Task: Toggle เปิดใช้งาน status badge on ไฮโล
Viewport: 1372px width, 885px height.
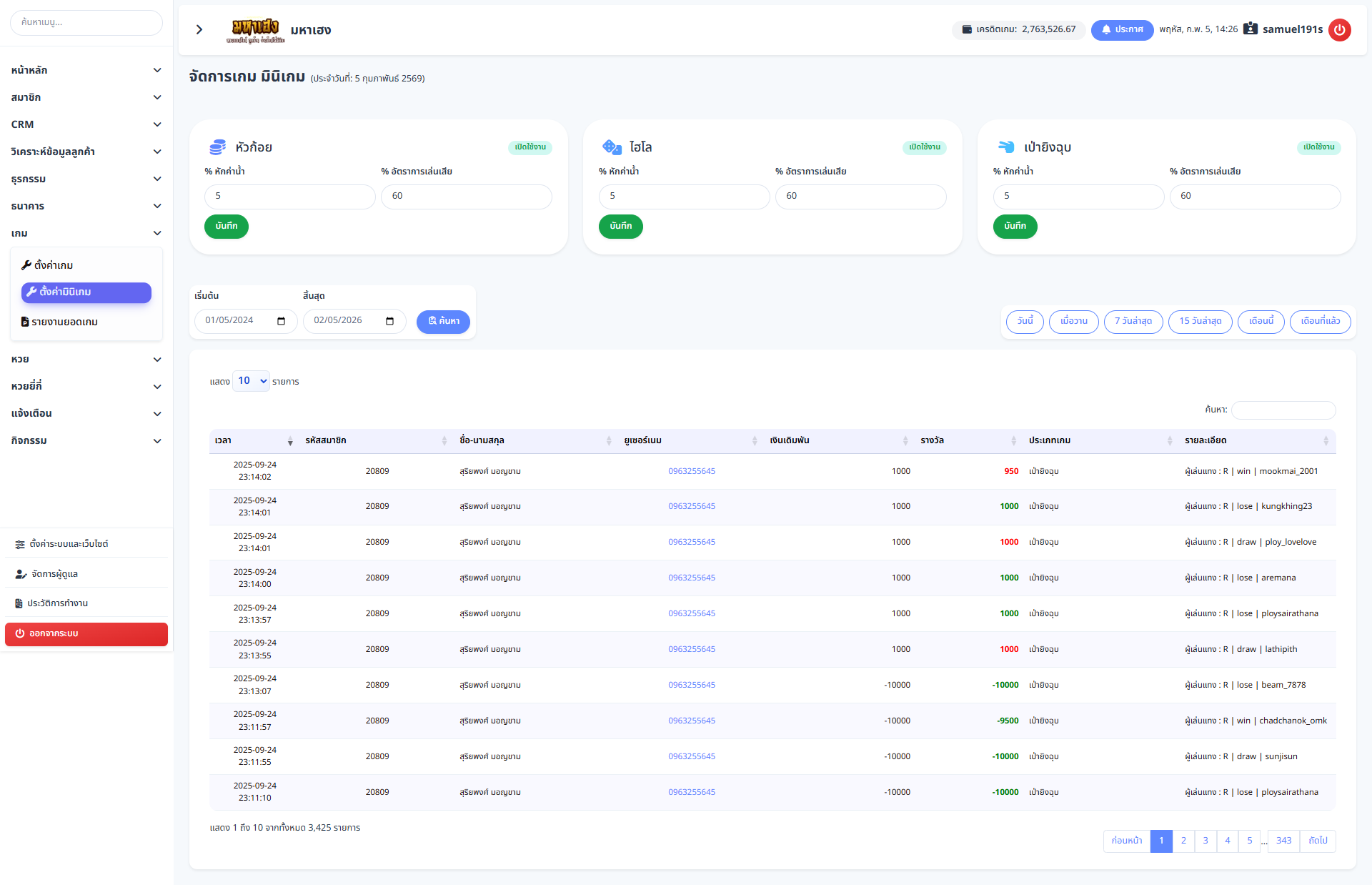Action: coord(925,147)
